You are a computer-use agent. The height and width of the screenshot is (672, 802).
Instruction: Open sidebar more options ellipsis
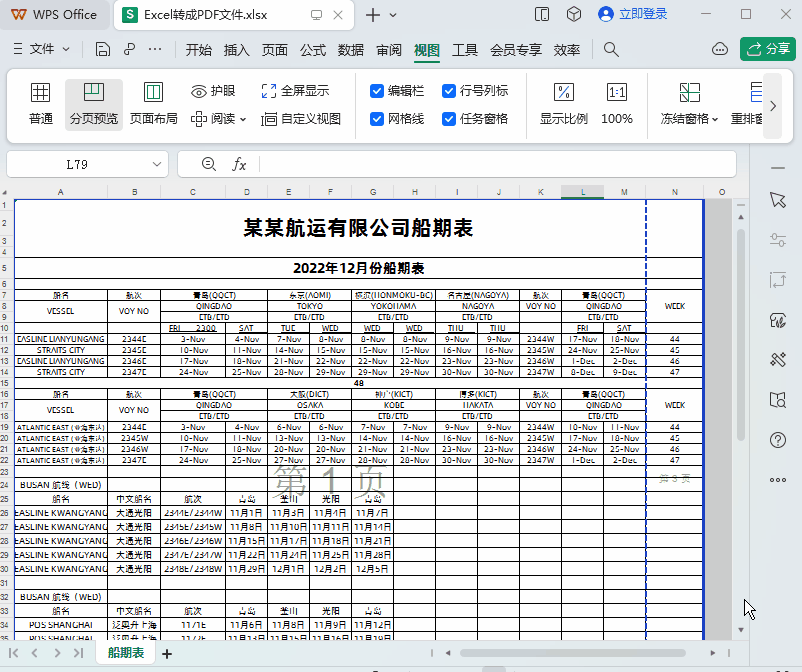[777, 480]
